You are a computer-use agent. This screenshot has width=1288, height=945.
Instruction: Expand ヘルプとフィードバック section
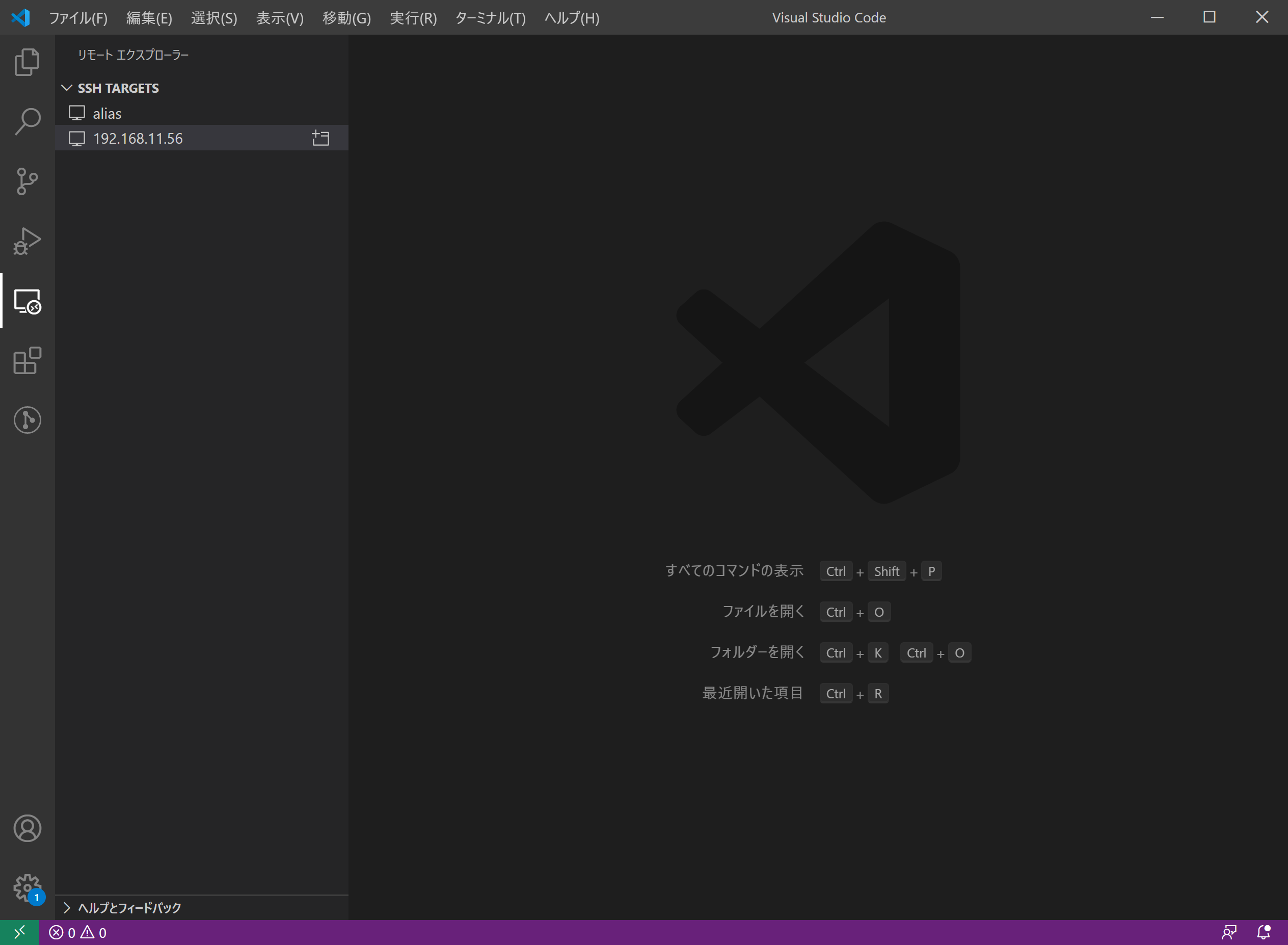[x=201, y=908]
